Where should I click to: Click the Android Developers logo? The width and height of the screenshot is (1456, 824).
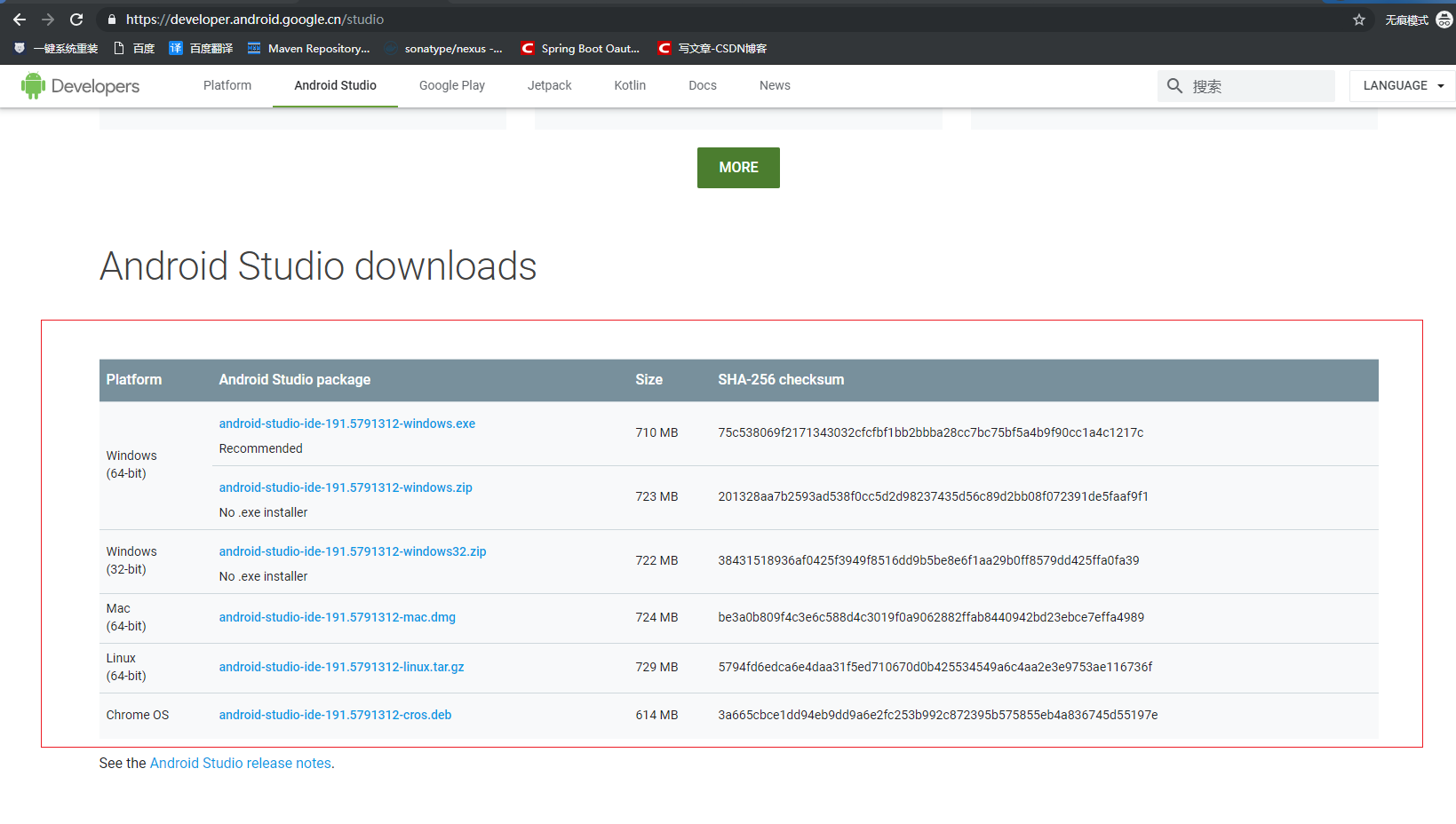point(80,86)
